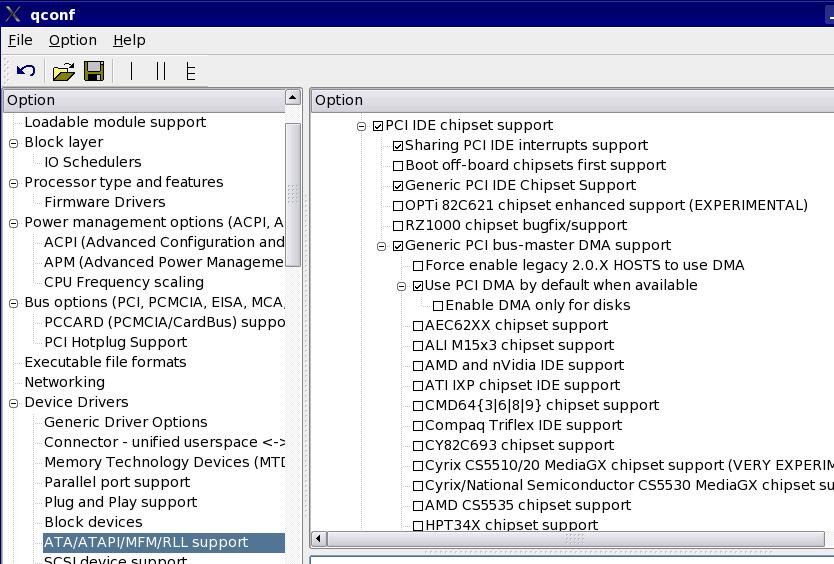Click left pane Option column header
Screen dimensions: 834x564
click(144, 101)
